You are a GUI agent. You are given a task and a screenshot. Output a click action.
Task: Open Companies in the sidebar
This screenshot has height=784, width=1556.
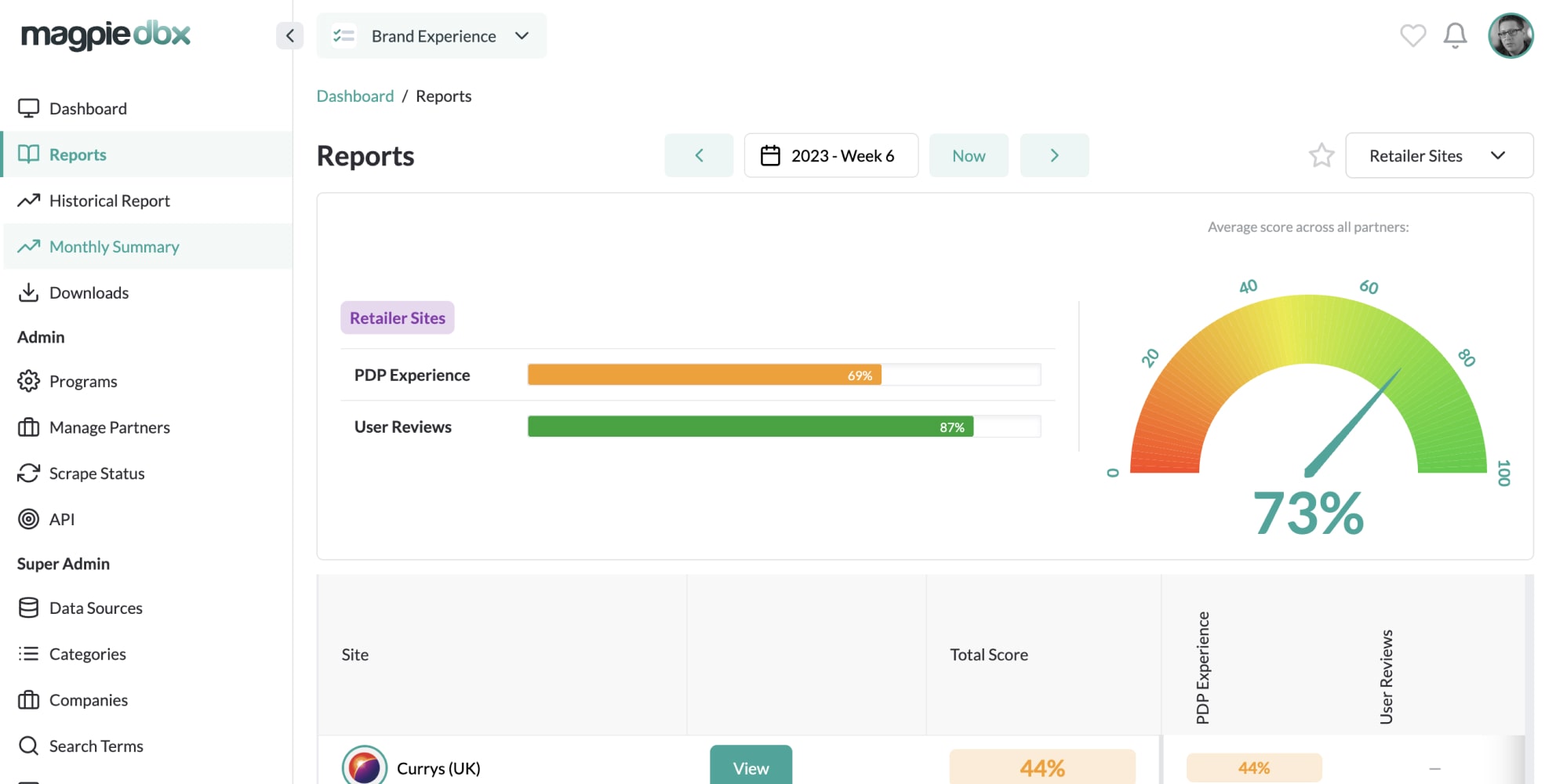[147, 699]
